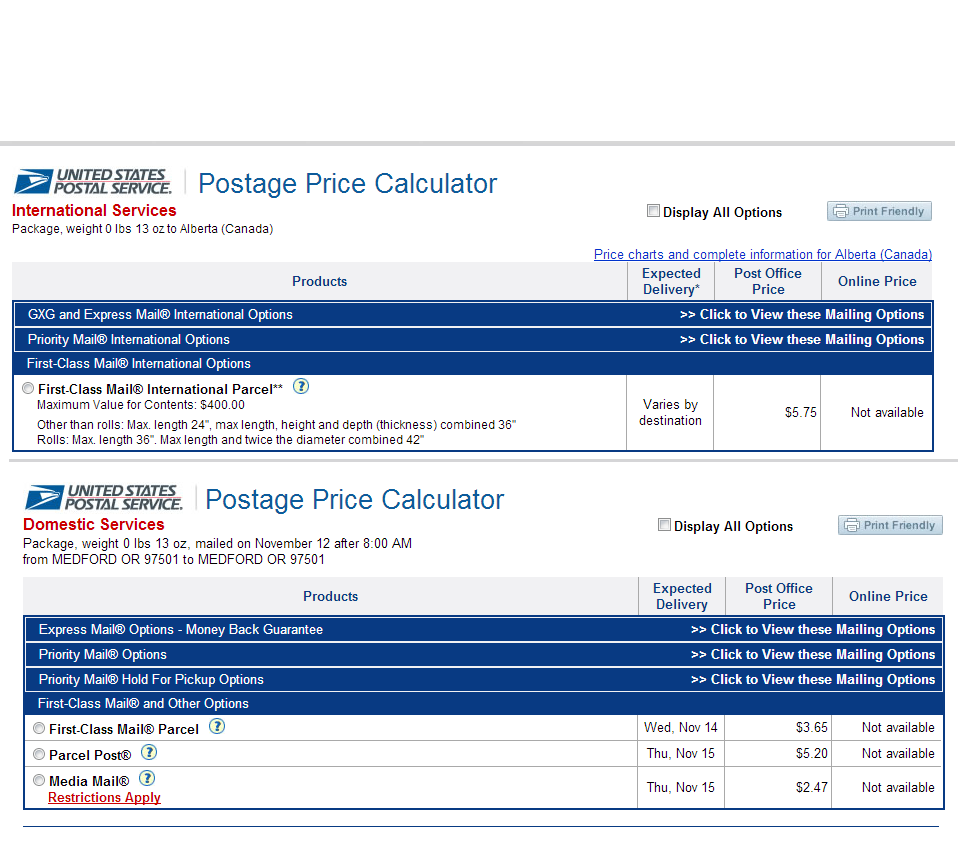Image resolution: width=958 pixels, height=866 pixels.
Task: Open price charts link for Alberta (Canada)
Action: coord(763,254)
